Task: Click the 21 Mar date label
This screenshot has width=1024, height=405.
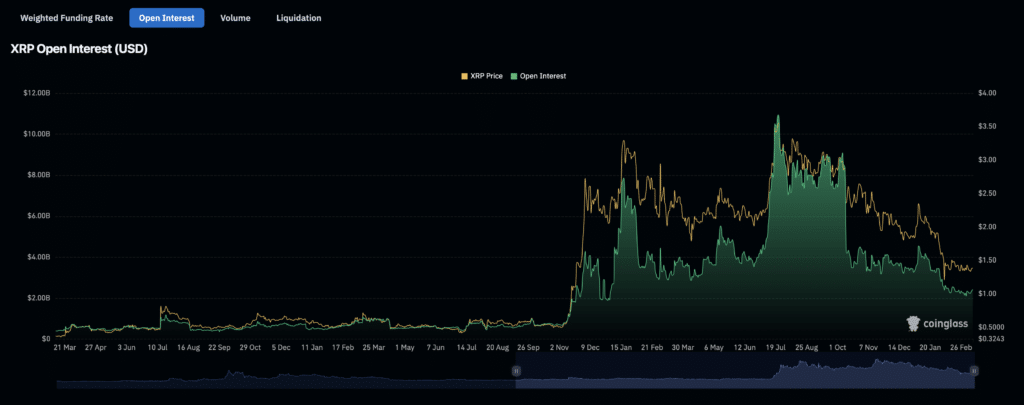Action: coord(65,348)
